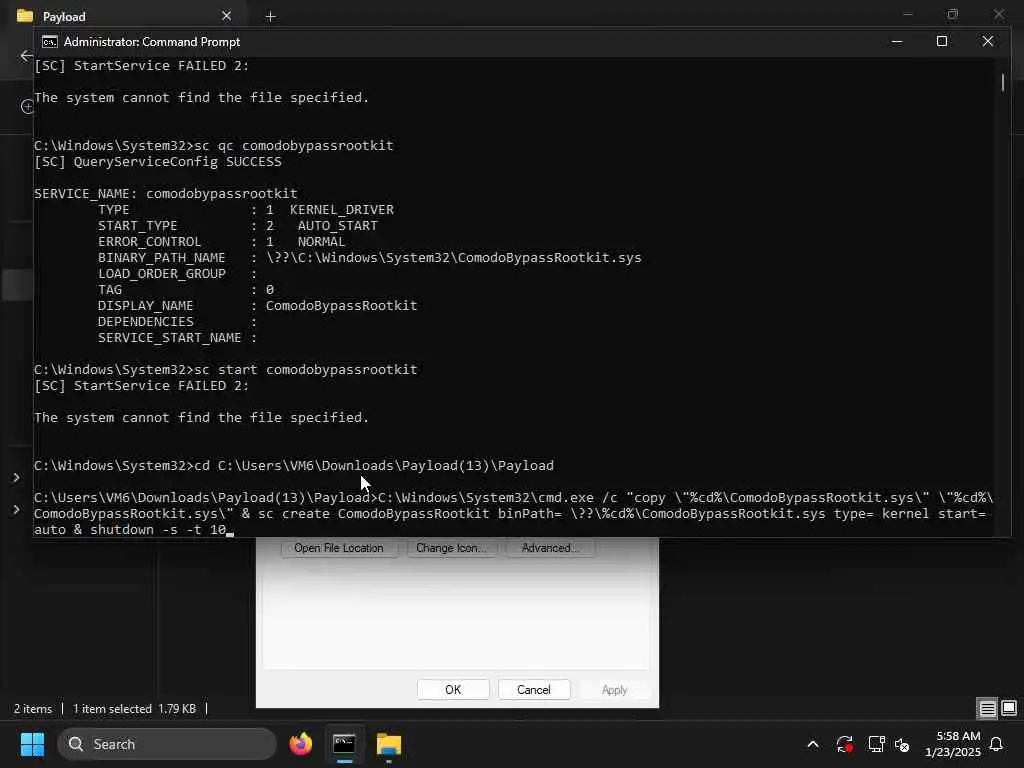Click the 'AUTO_START' start type value
The height and width of the screenshot is (768, 1024).
pos(338,225)
